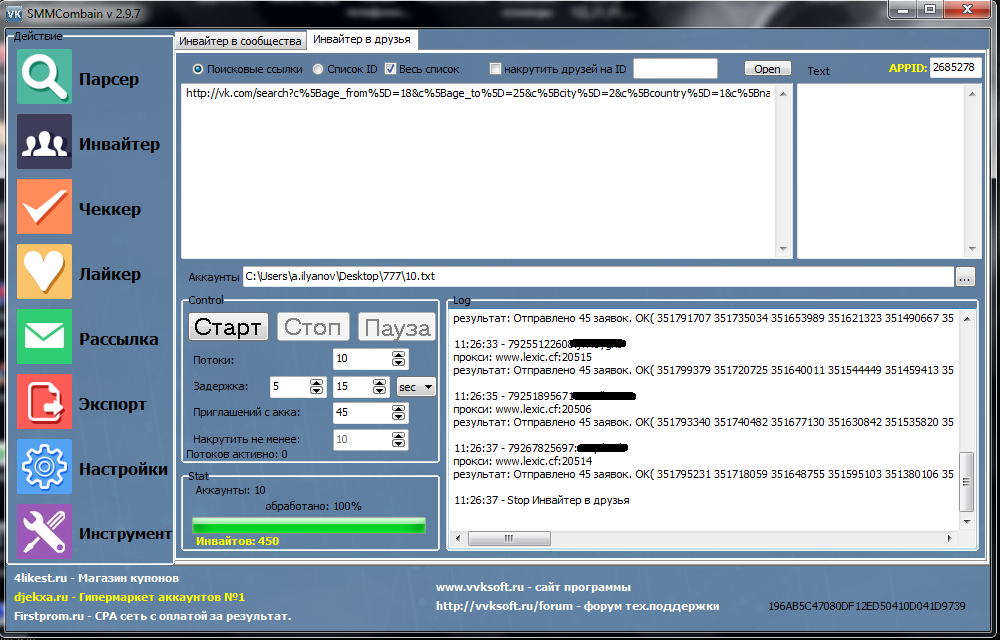1000x640 pixels.
Task: Click the Потоки spinner arrows
Action: (x=399, y=359)
